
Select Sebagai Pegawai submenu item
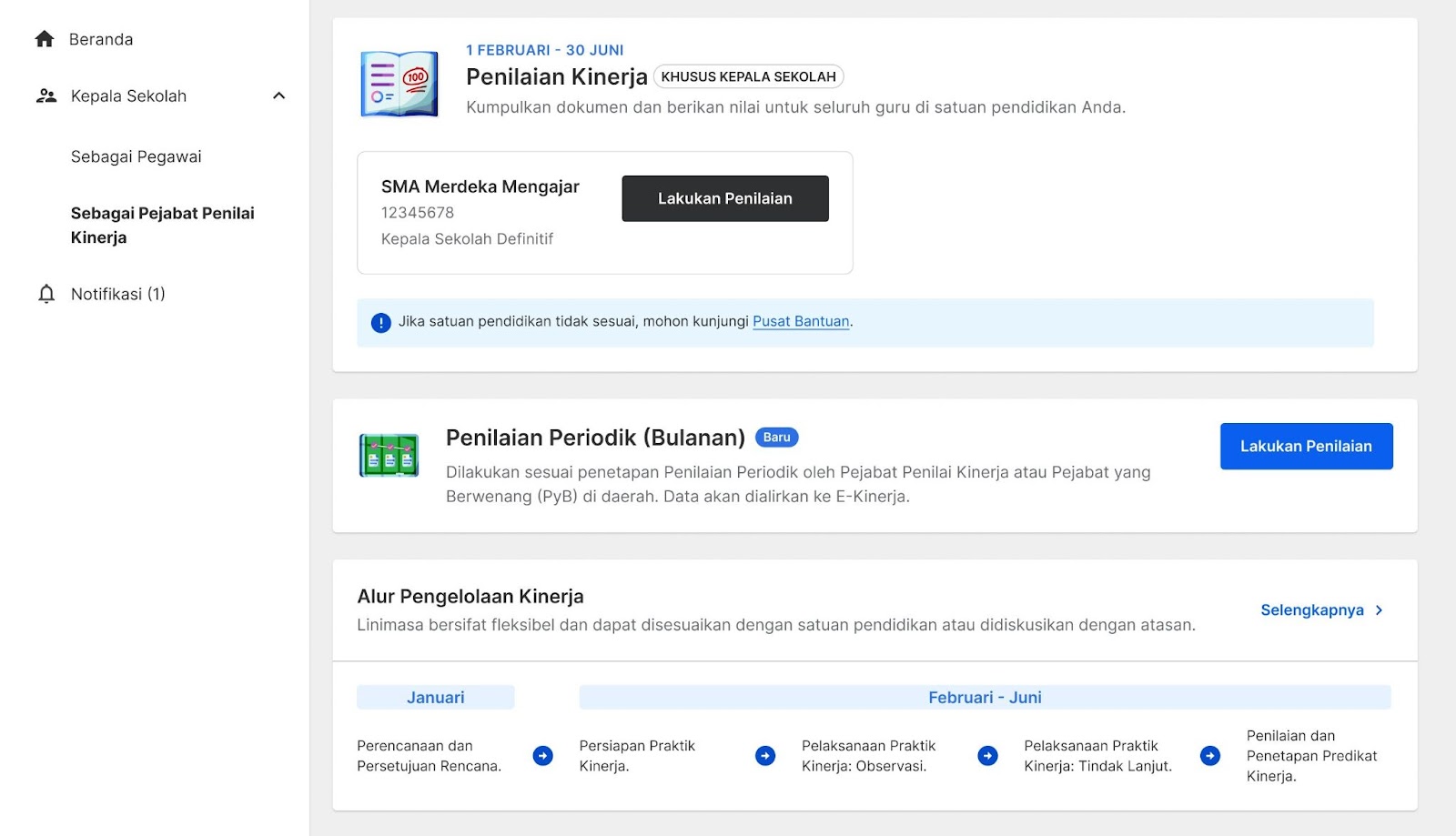136,156
